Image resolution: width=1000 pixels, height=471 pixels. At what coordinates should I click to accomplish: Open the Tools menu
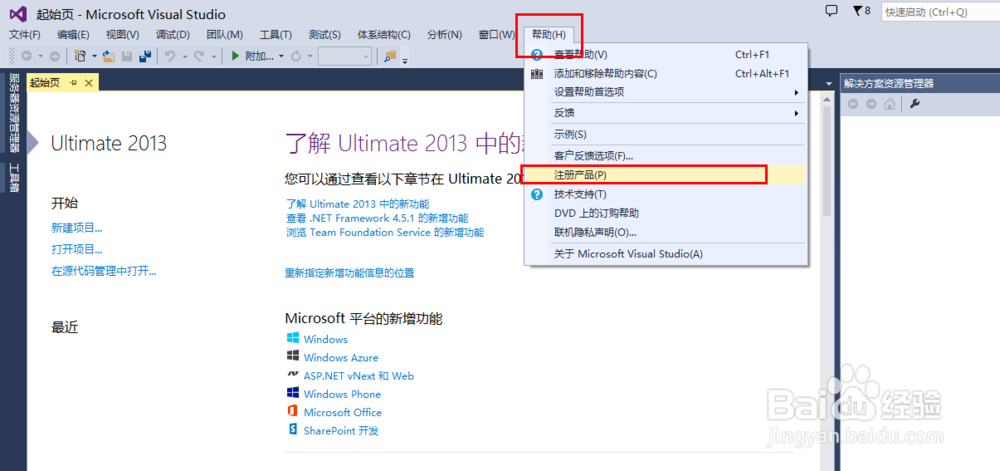pyautogui.click(x=276, y=34)
